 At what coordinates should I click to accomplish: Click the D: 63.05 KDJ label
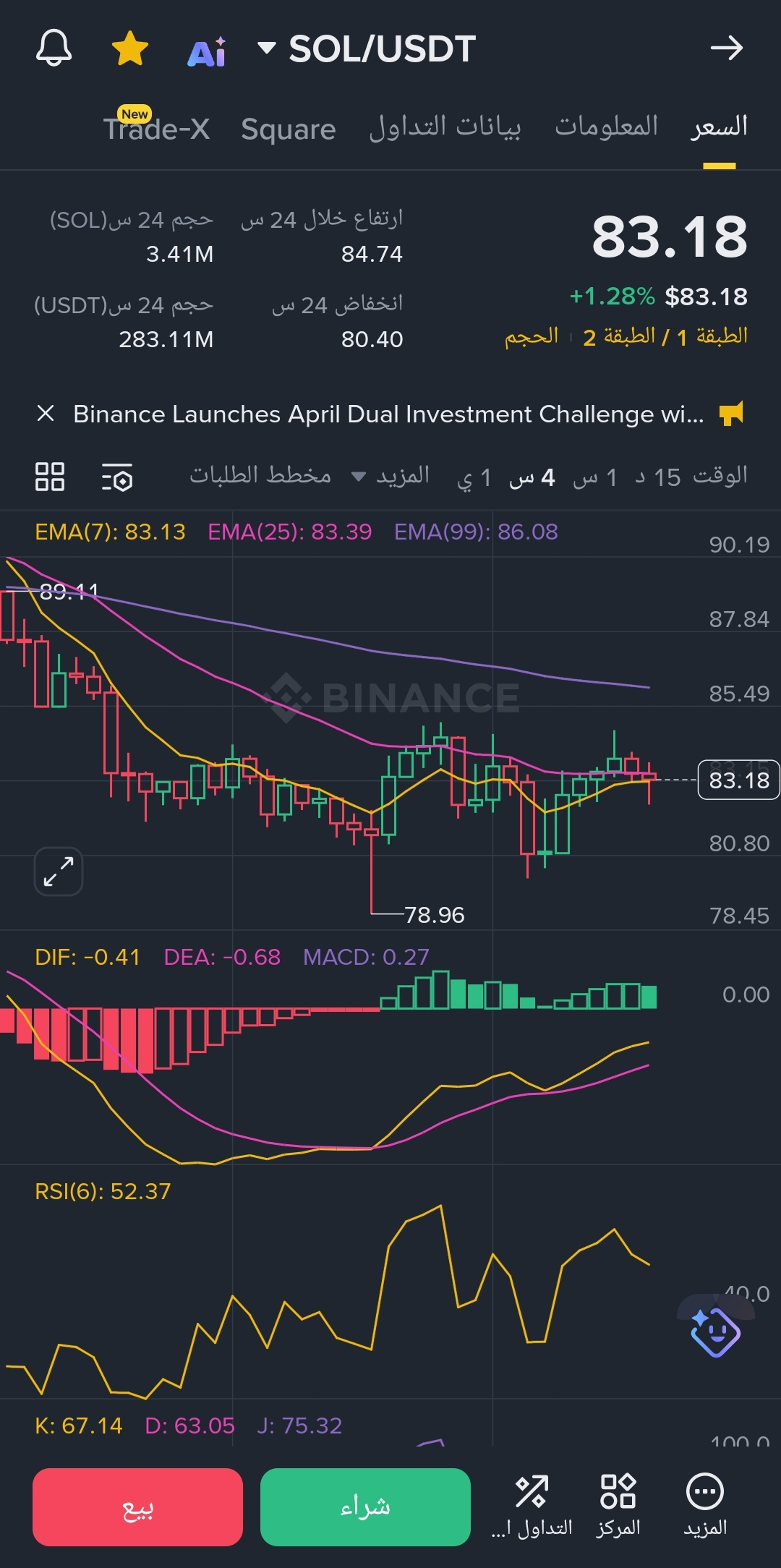190,1426
